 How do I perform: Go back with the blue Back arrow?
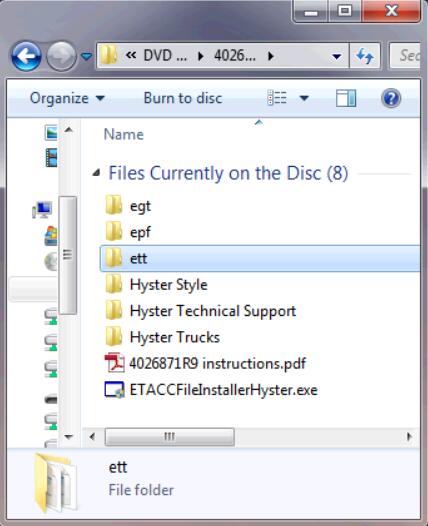coord(26,56)
